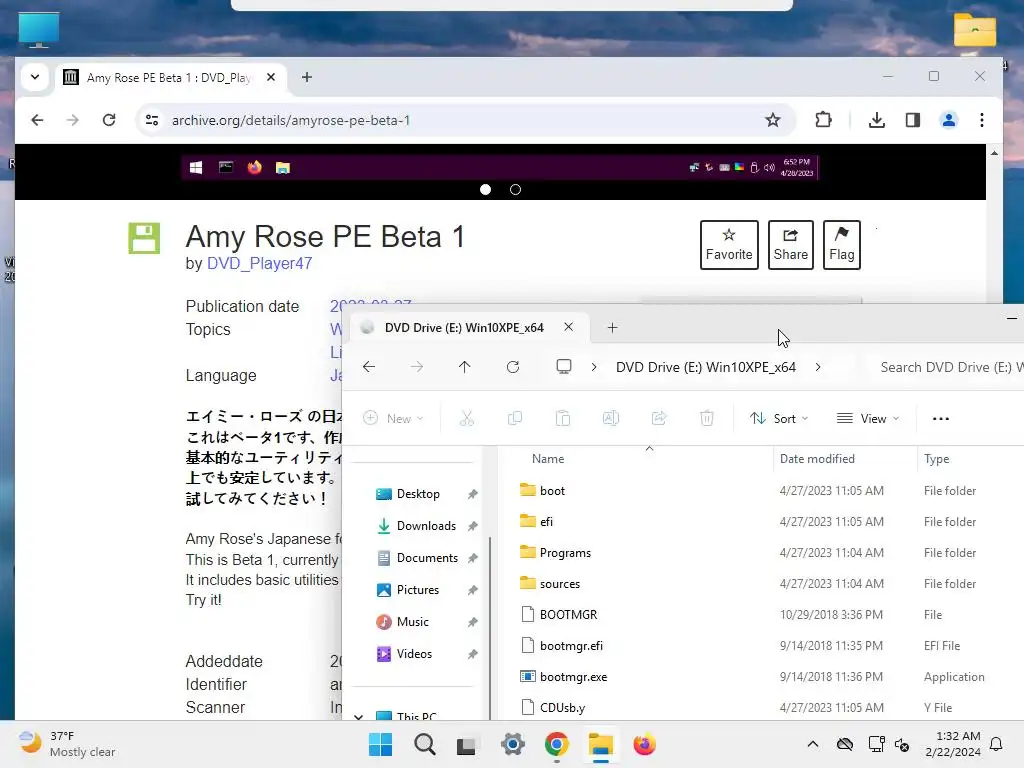Open Chrome extensions puzzle icon
Viewport: 1024px width, 768px height.
824,120
